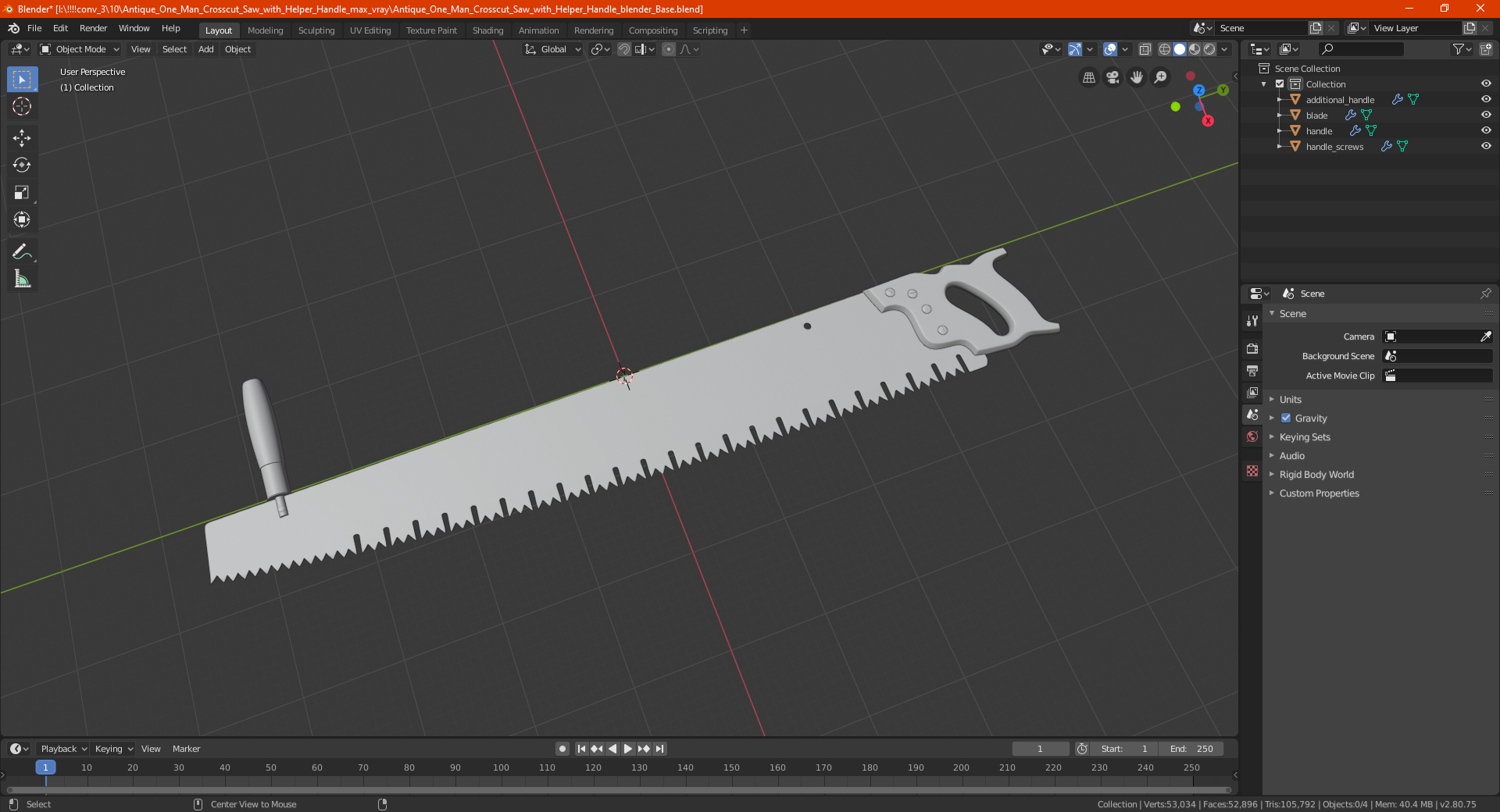Screen dimensions: 1500x812
Task: Click the pan view hand icon
Action: click(1137, 77)
